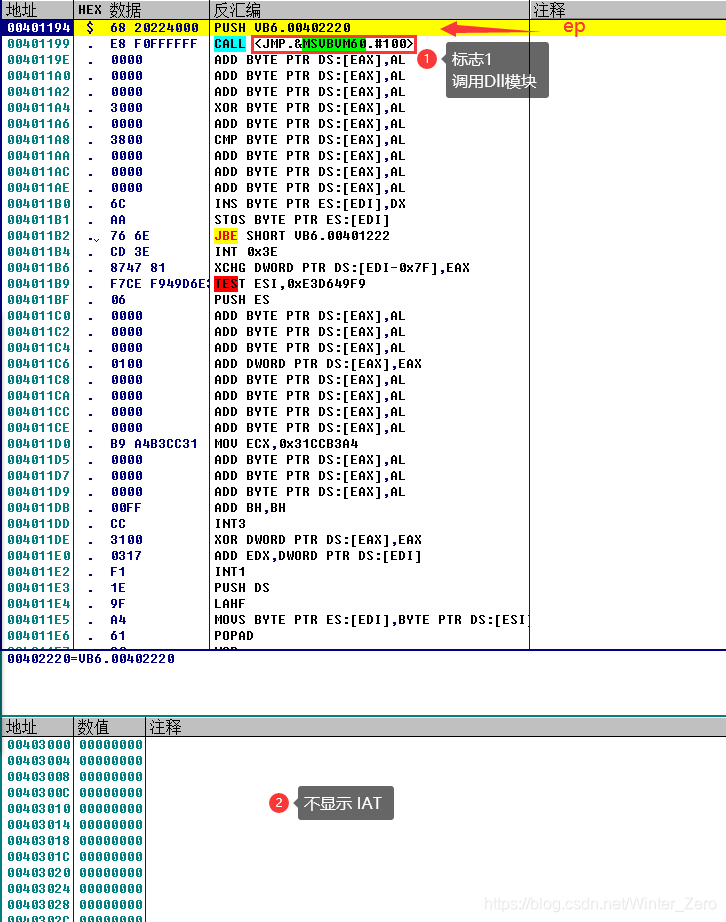Select dump address 00403020
726x922 pixels.
39,873
